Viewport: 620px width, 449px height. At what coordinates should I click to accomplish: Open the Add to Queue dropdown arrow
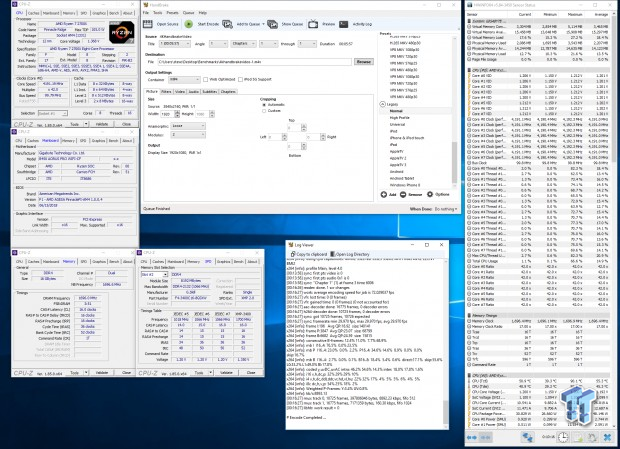click(x=263, y=24)
